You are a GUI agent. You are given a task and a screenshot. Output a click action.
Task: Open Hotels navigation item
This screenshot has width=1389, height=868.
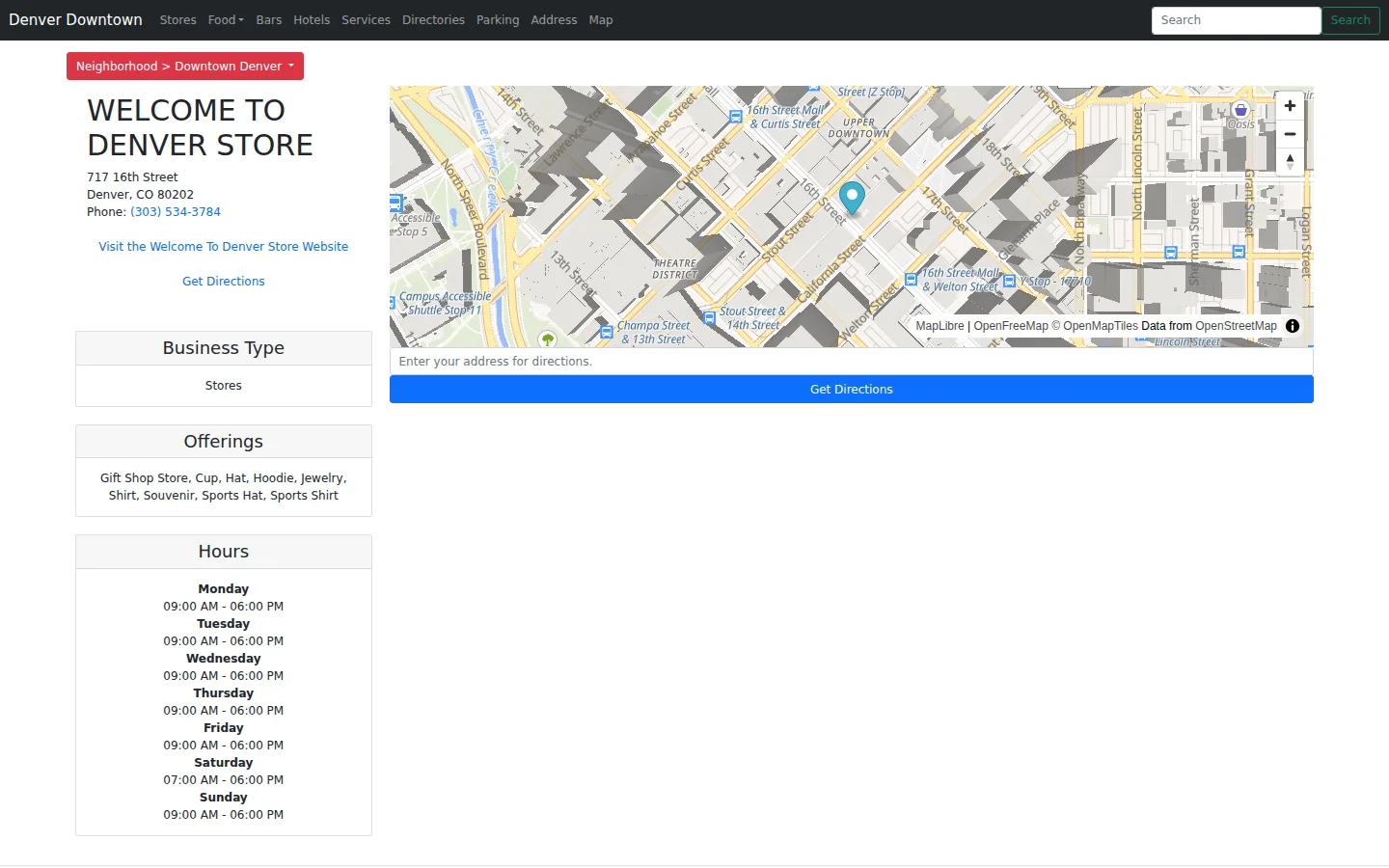click(312, 20)
